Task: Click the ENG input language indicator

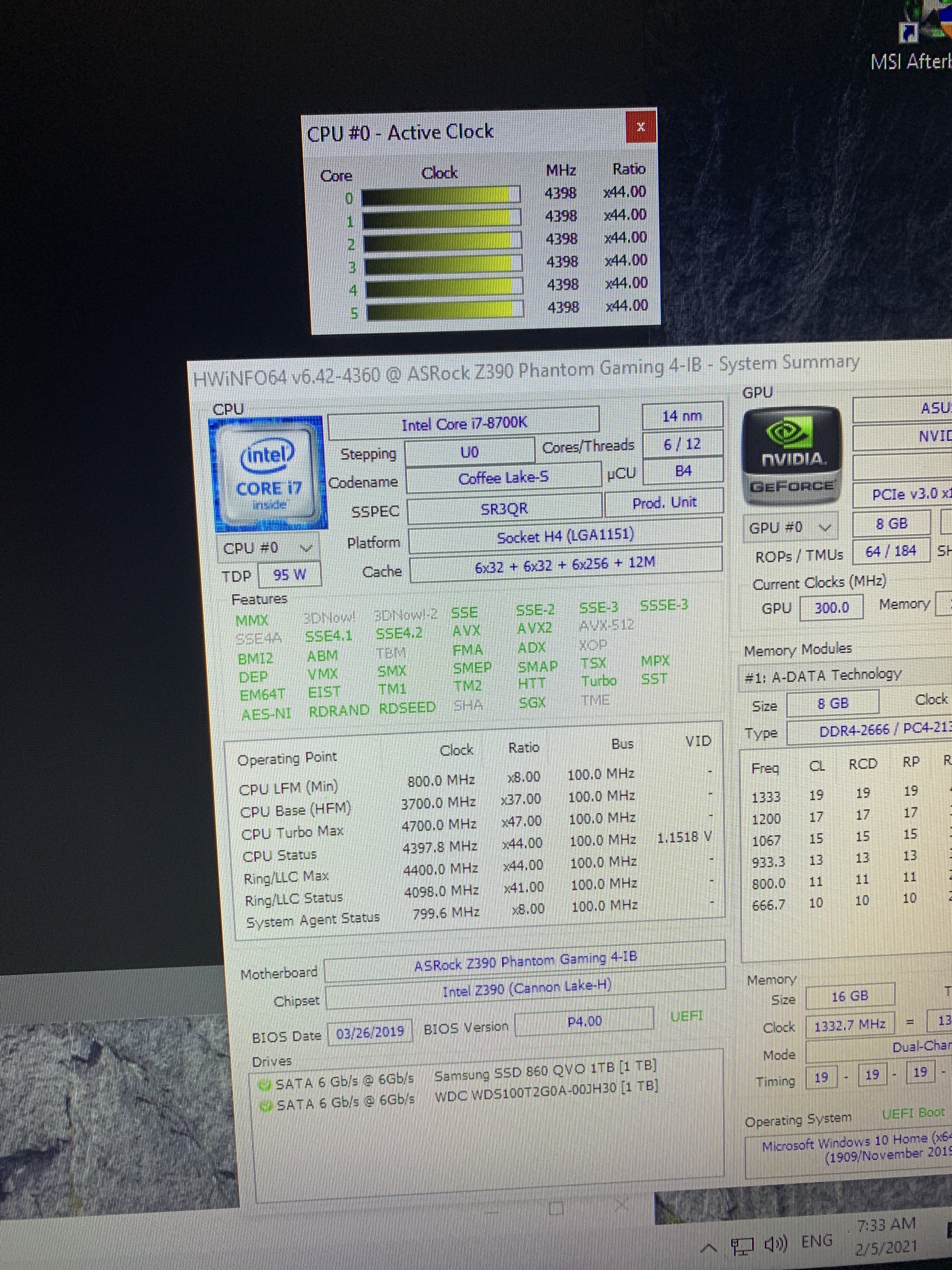Action: tap(817, 1241)
